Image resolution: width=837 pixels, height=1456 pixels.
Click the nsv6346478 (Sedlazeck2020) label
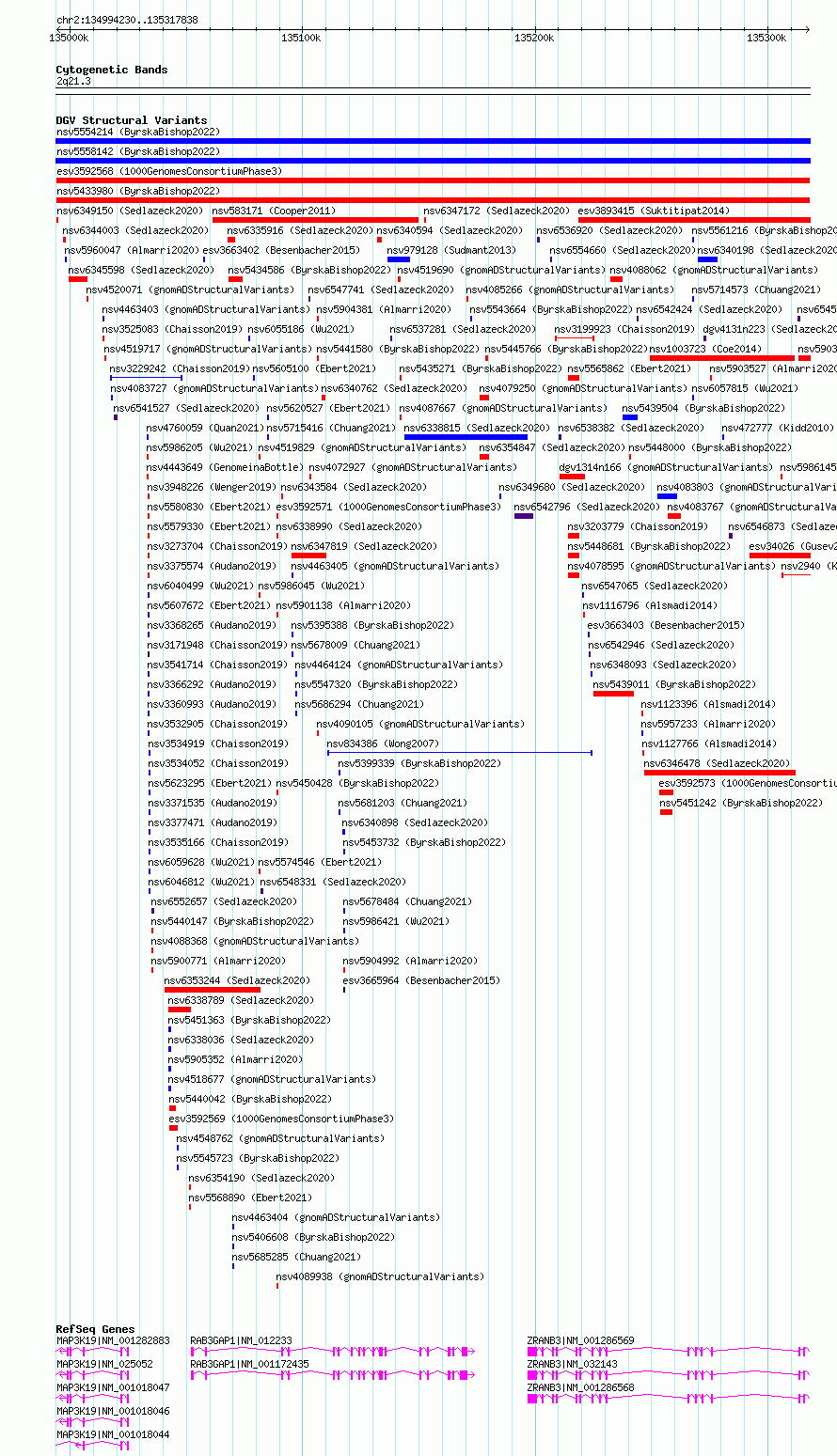(x=717, y=764)
